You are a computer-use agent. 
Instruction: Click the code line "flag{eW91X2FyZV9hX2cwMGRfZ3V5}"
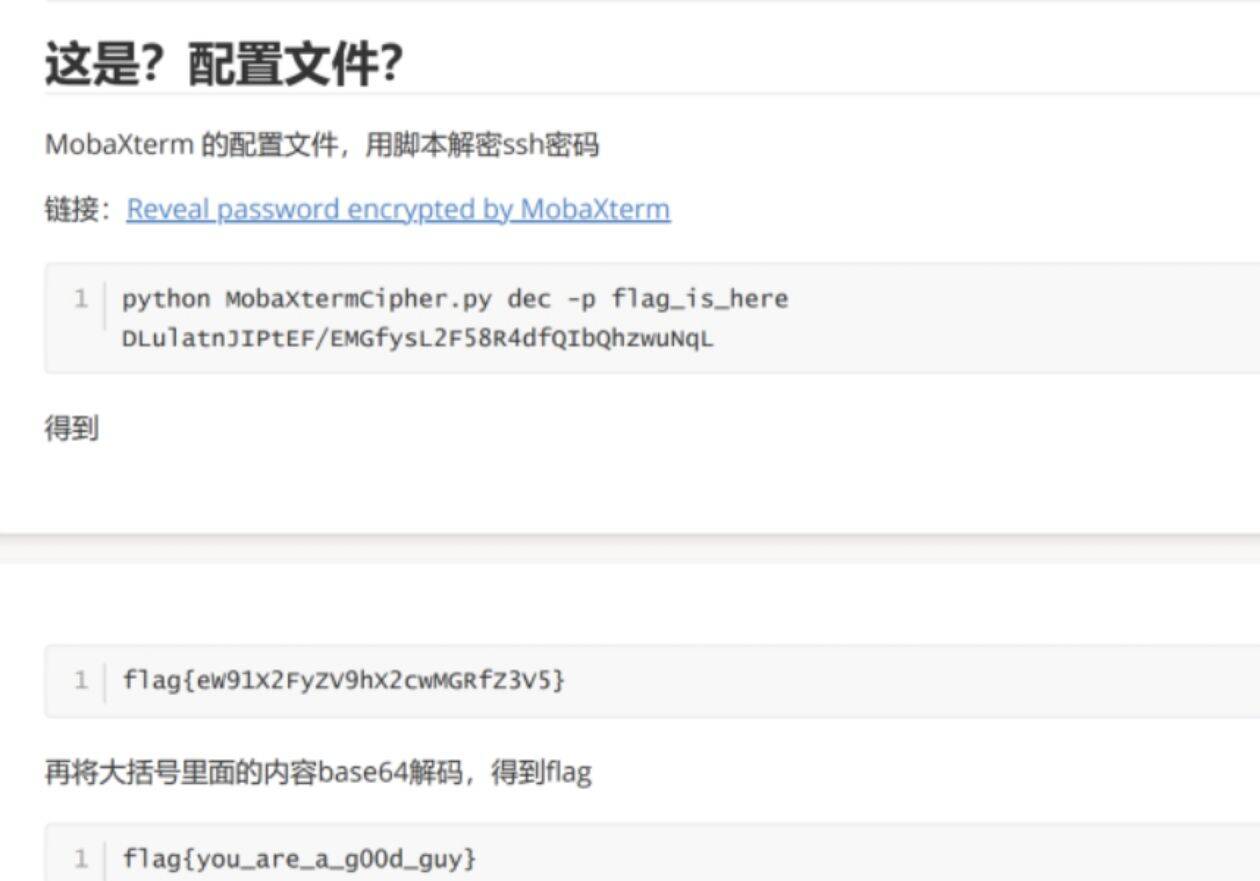[344, 681]
